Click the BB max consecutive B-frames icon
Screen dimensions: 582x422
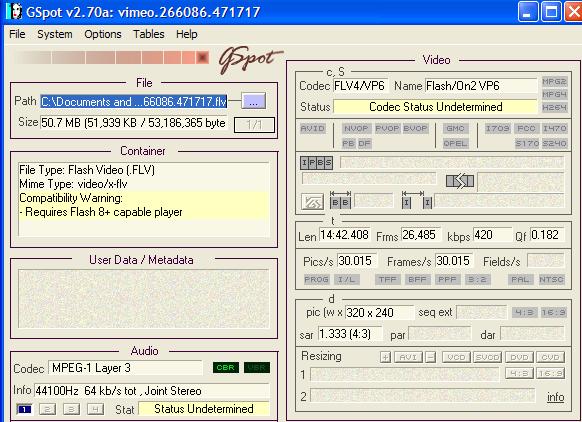pyautogui.click(x=340, y=199)
